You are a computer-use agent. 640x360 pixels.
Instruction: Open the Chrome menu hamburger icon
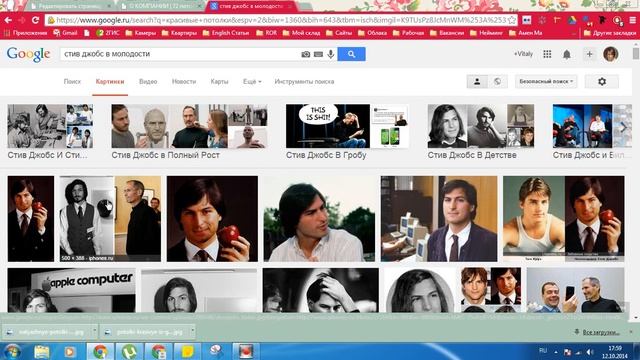633,20
